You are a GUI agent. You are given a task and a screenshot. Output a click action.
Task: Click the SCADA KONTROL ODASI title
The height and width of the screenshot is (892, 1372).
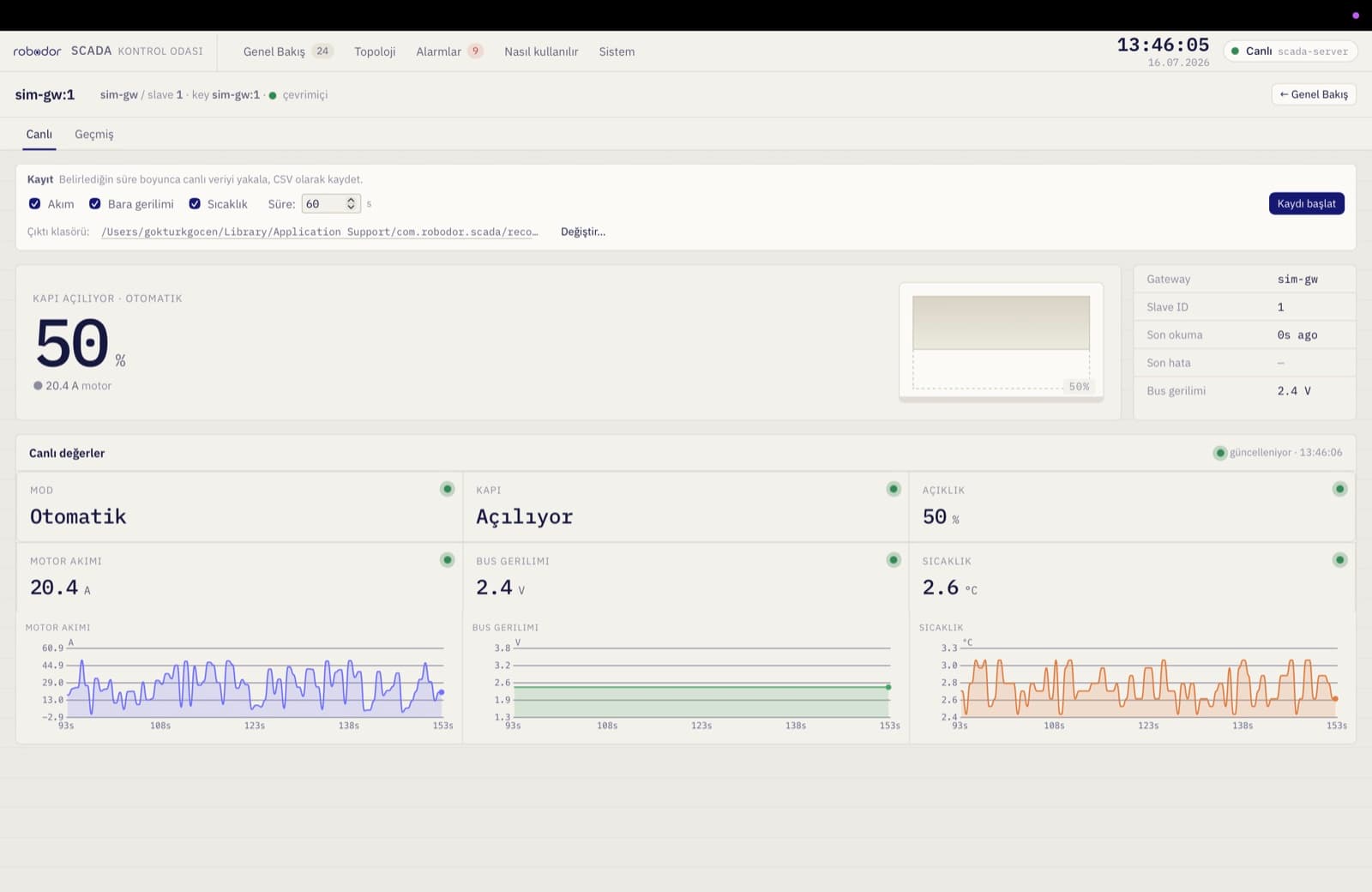tap(137, 51)
